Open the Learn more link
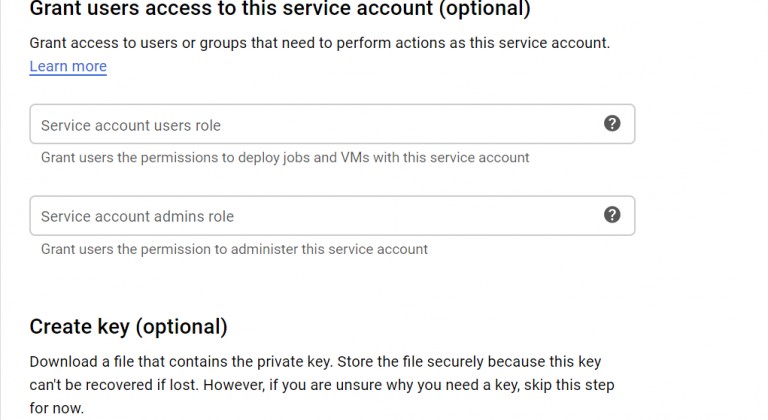This screenshot has height=420, width=768. 68,66
